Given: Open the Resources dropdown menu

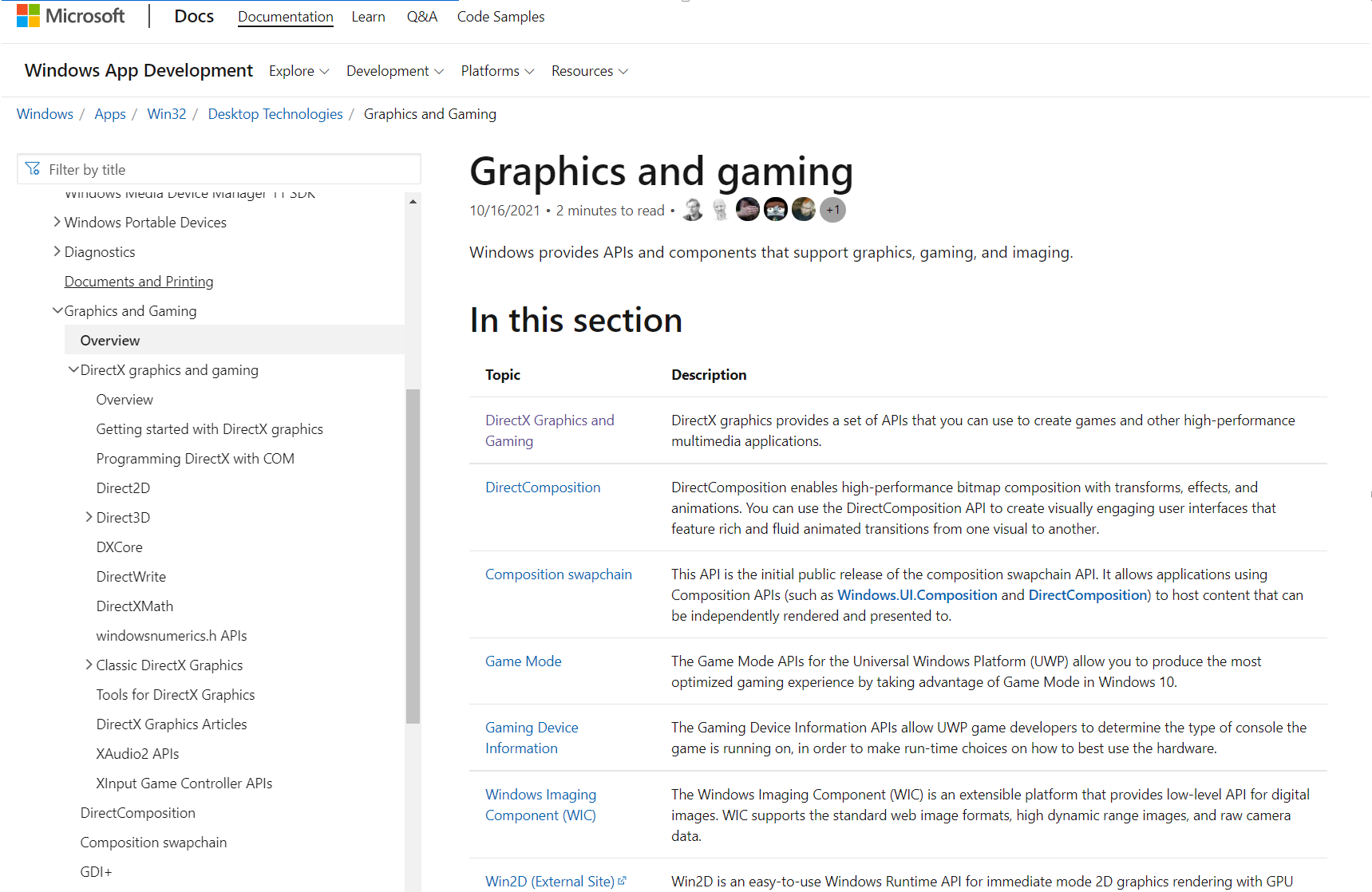Looking at the screenshot, I should (x=590, y=71).
